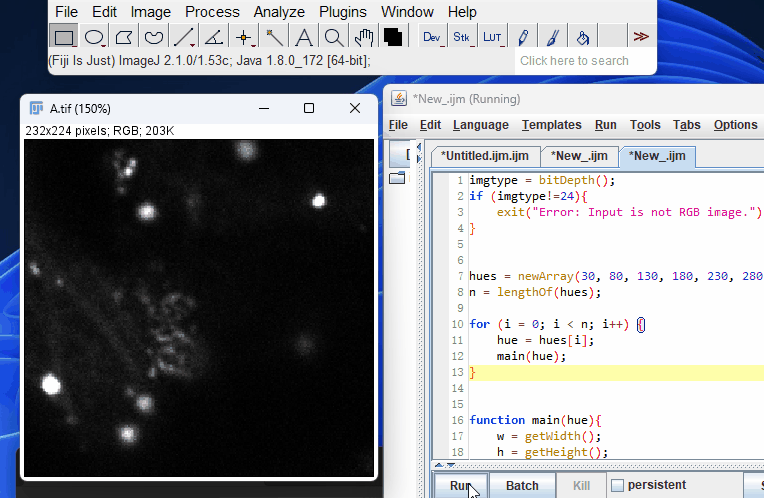Click the ImageJ search field

[x=585, y=61]
